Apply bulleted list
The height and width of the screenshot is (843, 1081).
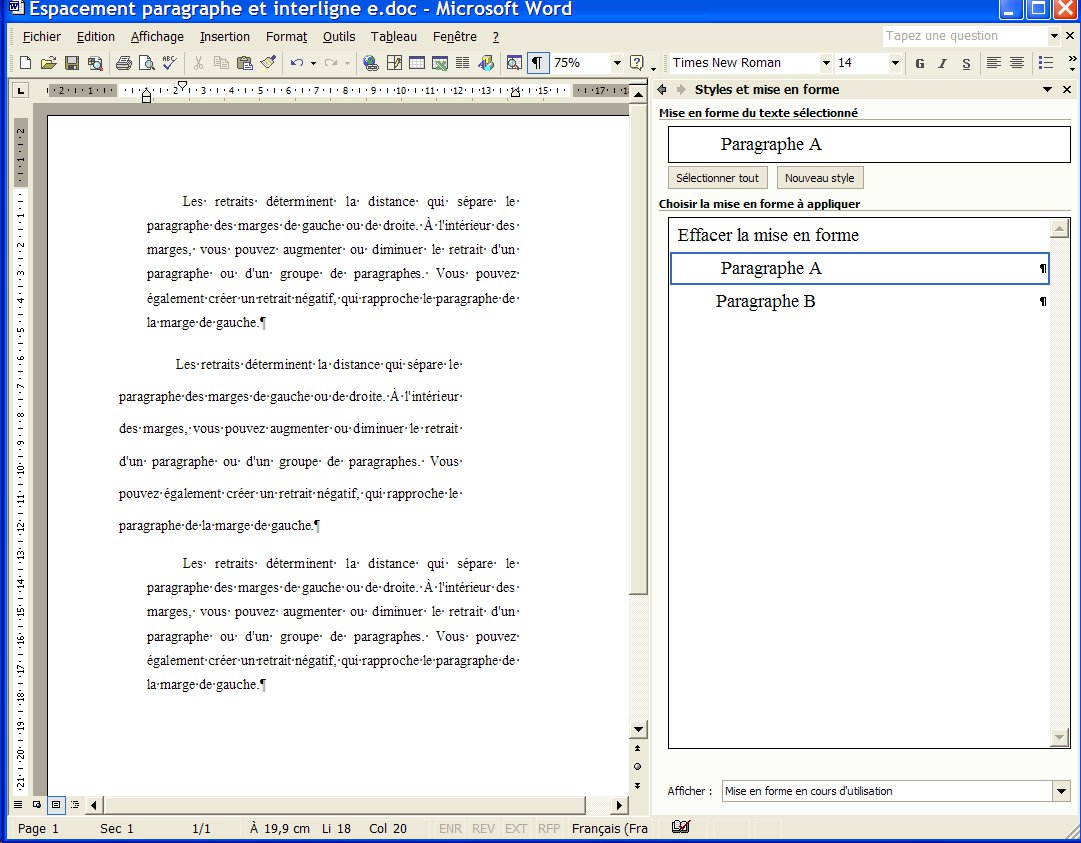tap(1046, 63)
